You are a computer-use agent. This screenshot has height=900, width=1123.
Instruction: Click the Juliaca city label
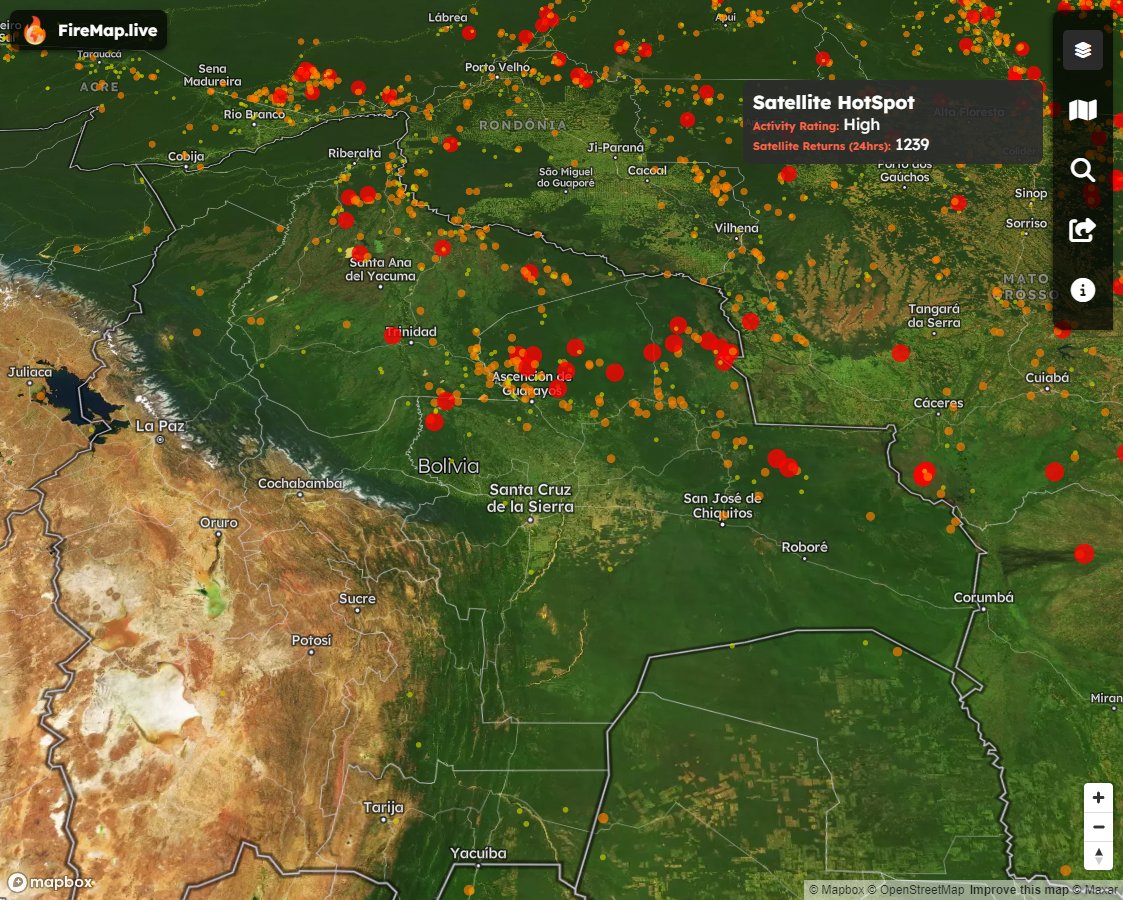29,372
